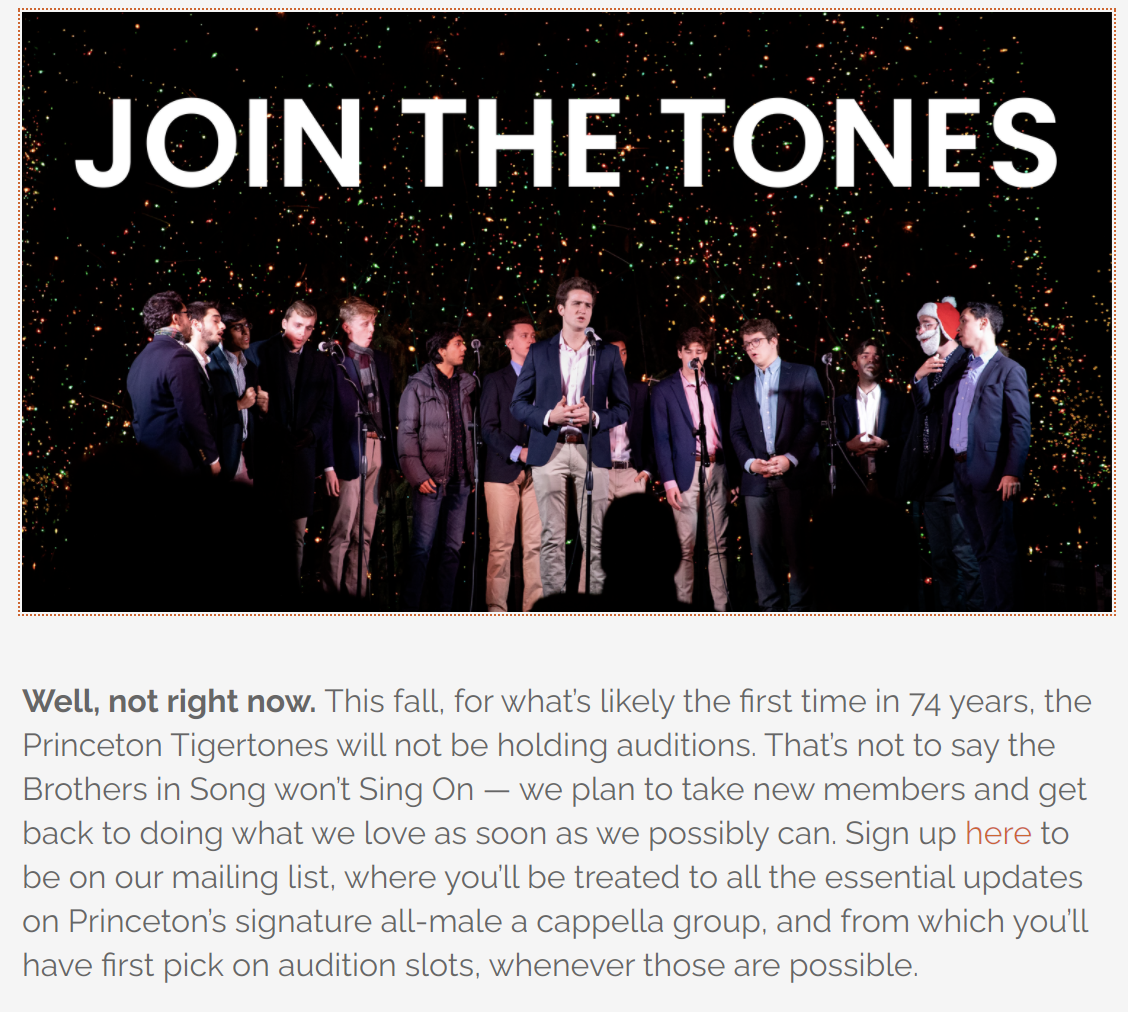Click the bold 'Well, not right now.' text
Image resolution: width=1128 pixels, height=1012 pixels.
[x=169, y=701]
